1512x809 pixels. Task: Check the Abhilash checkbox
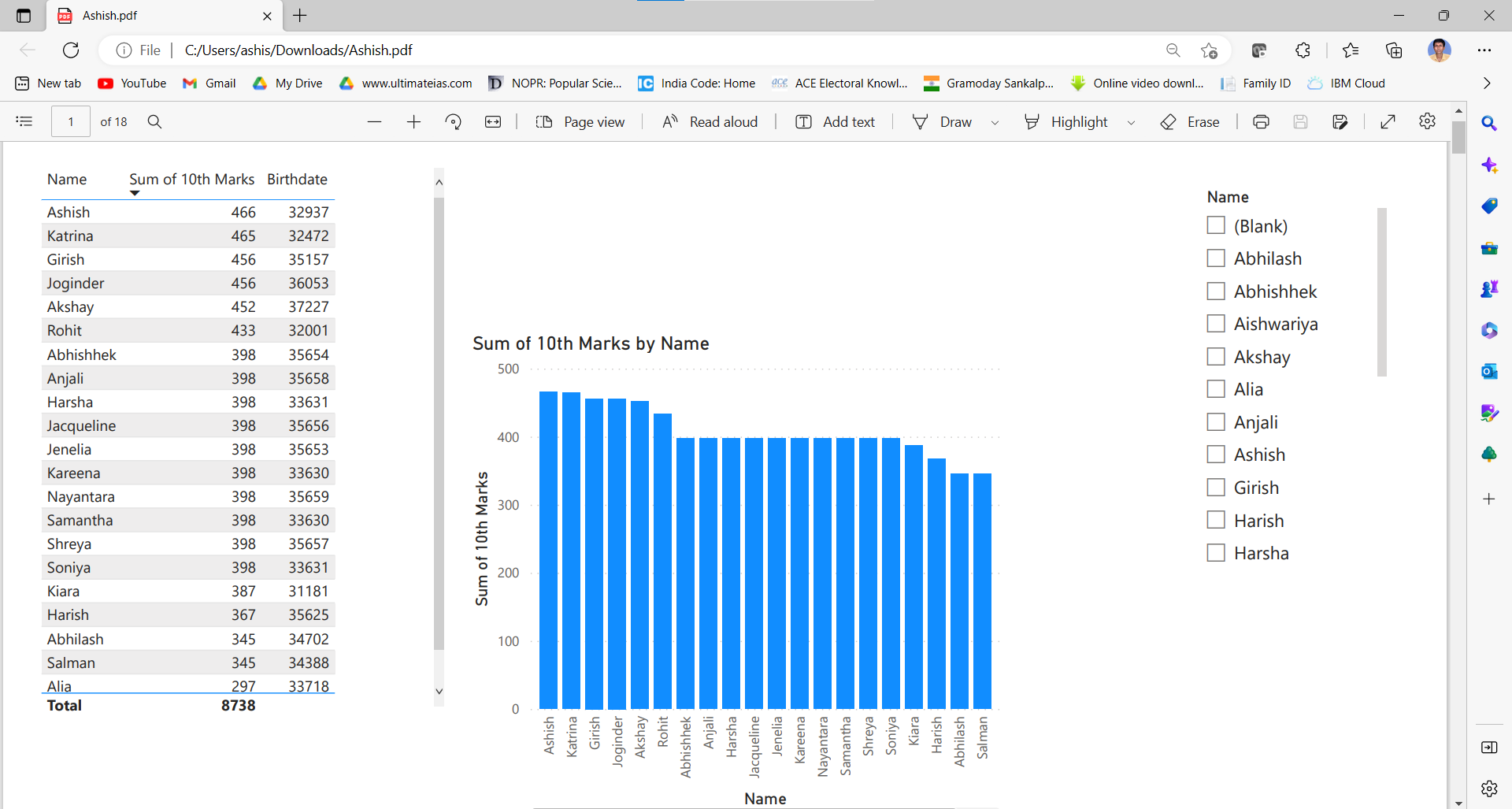pos(1216,258)
